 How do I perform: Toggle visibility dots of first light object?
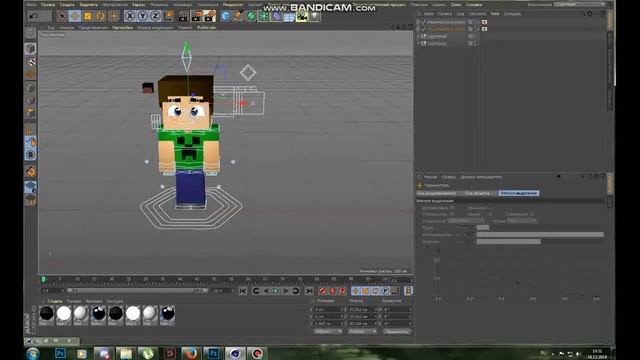point(475,36)
